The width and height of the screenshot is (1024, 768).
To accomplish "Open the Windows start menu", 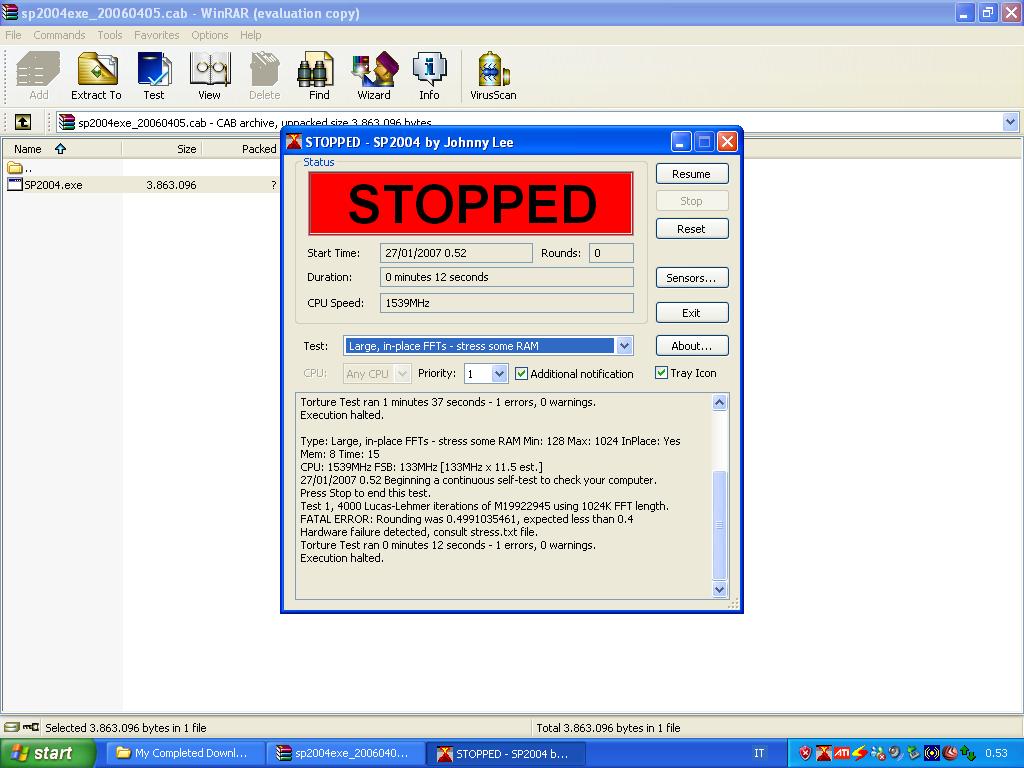I will (x=47, y=753).
